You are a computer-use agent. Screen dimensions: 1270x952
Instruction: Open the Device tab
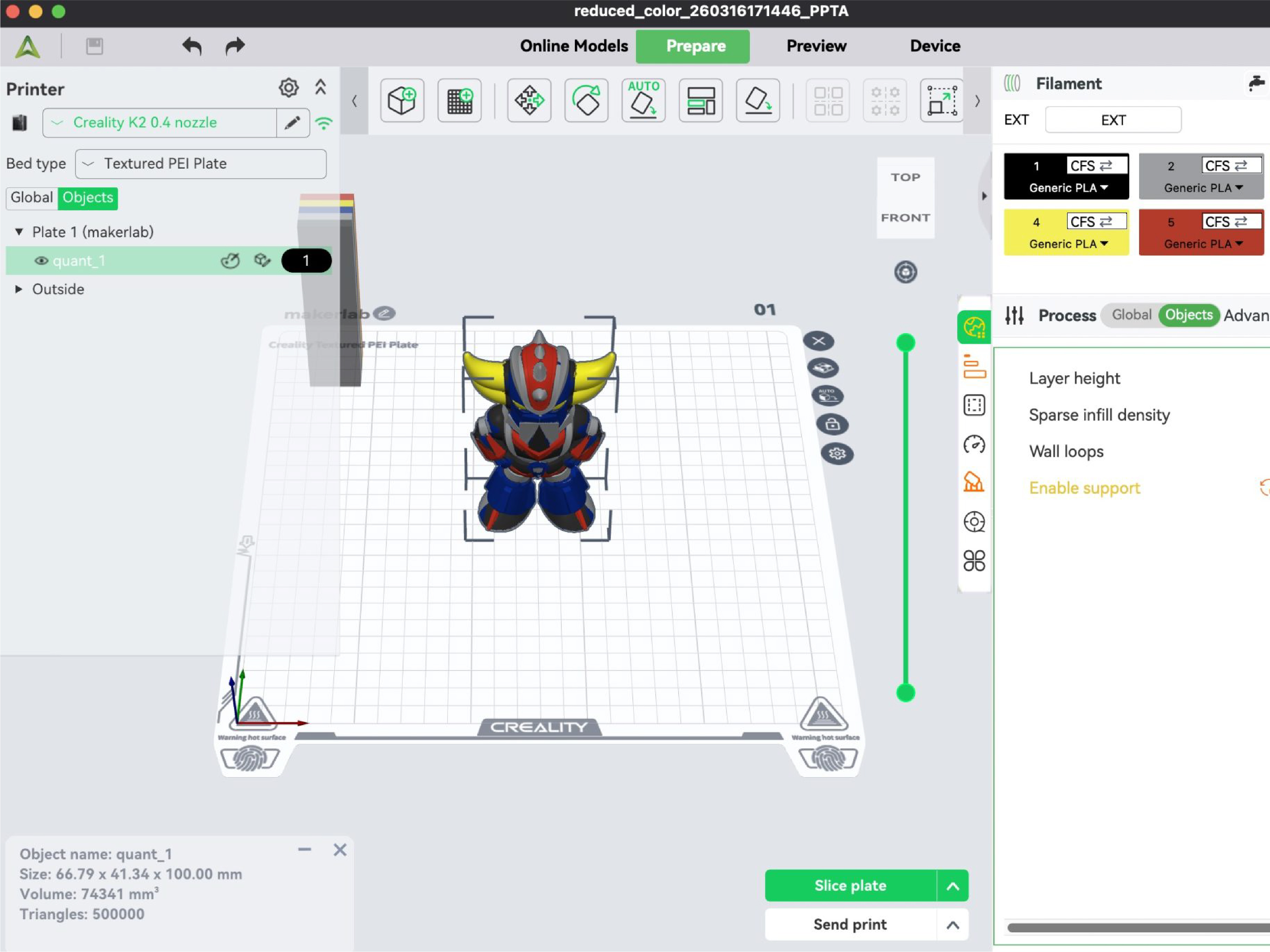coord(935,46)
